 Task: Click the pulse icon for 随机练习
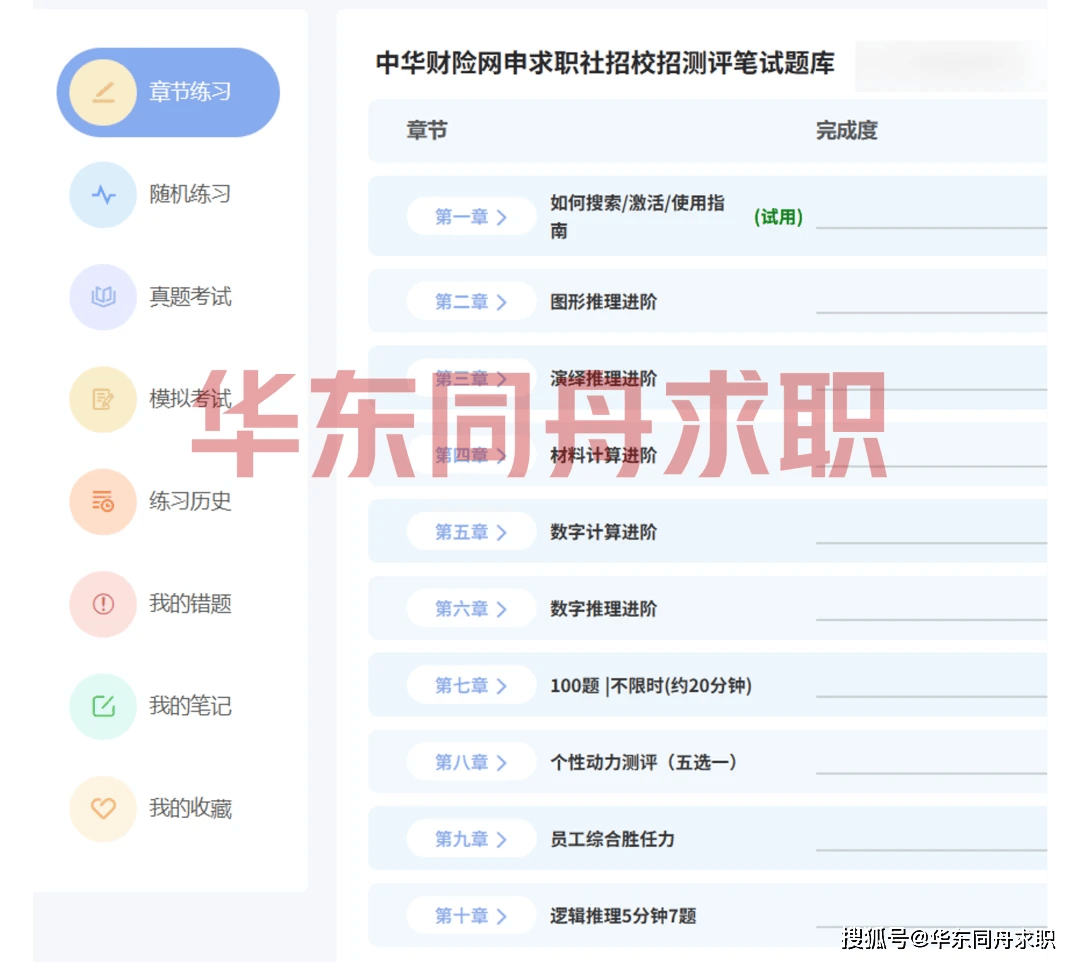103,195
